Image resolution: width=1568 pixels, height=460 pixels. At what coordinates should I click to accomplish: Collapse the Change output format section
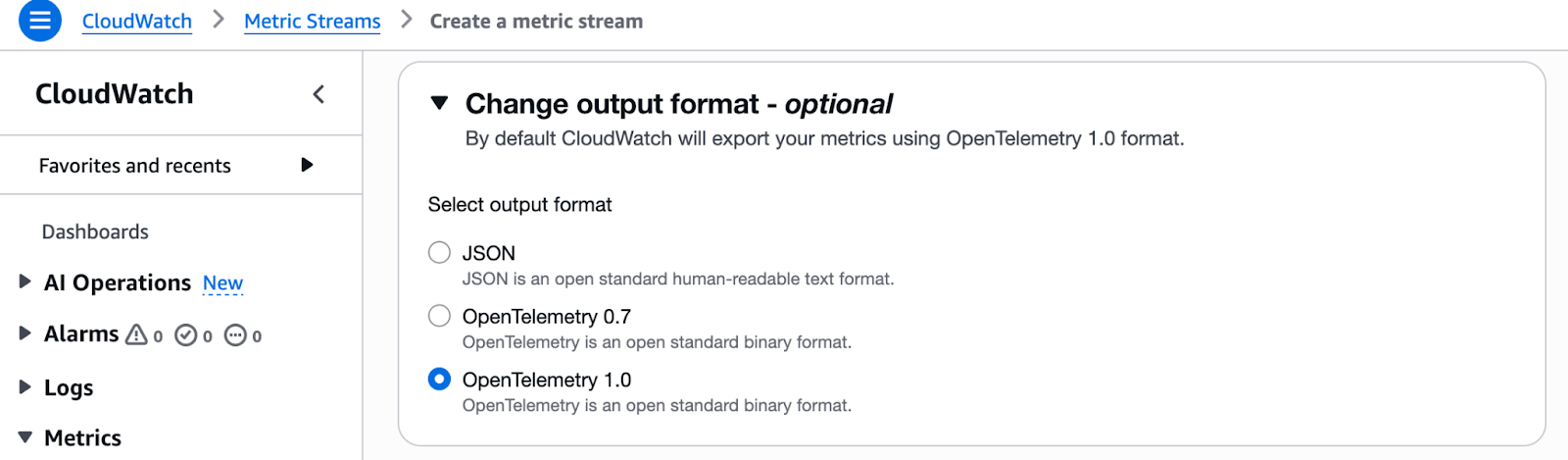[440, 103]
